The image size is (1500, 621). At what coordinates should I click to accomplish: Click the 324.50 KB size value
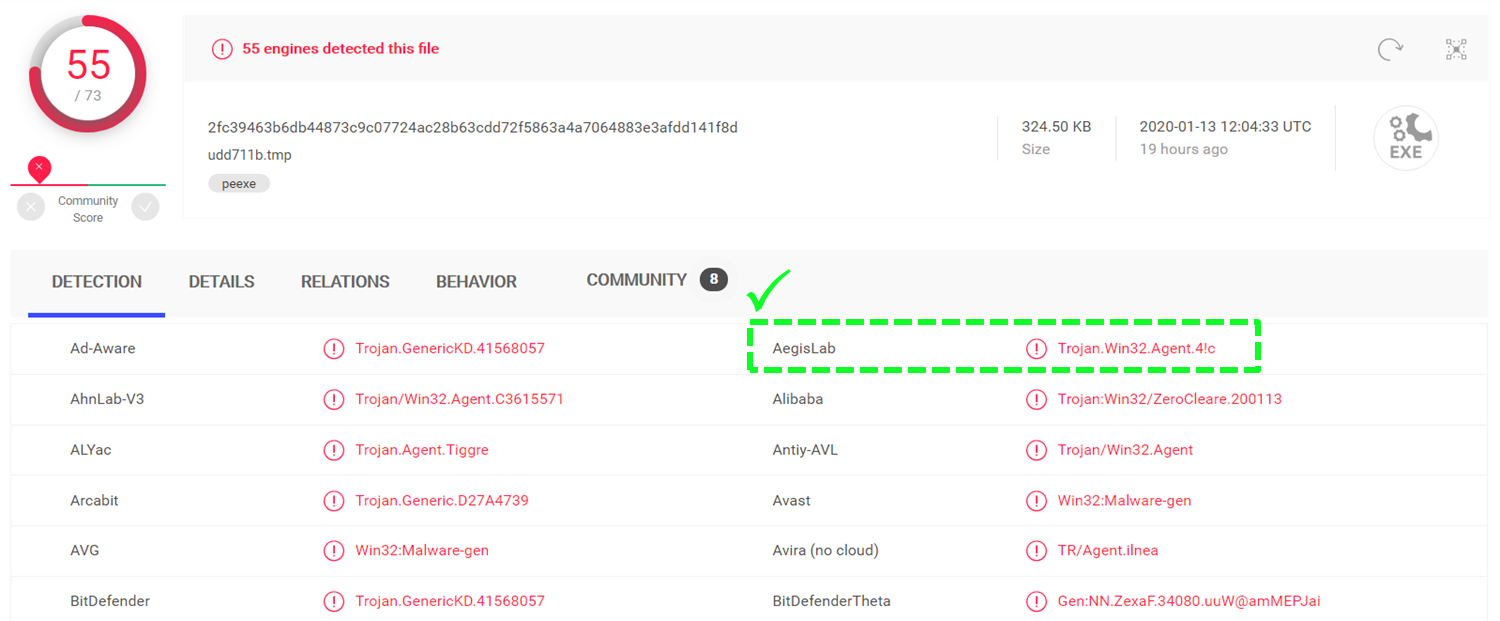pos(1056,127)
